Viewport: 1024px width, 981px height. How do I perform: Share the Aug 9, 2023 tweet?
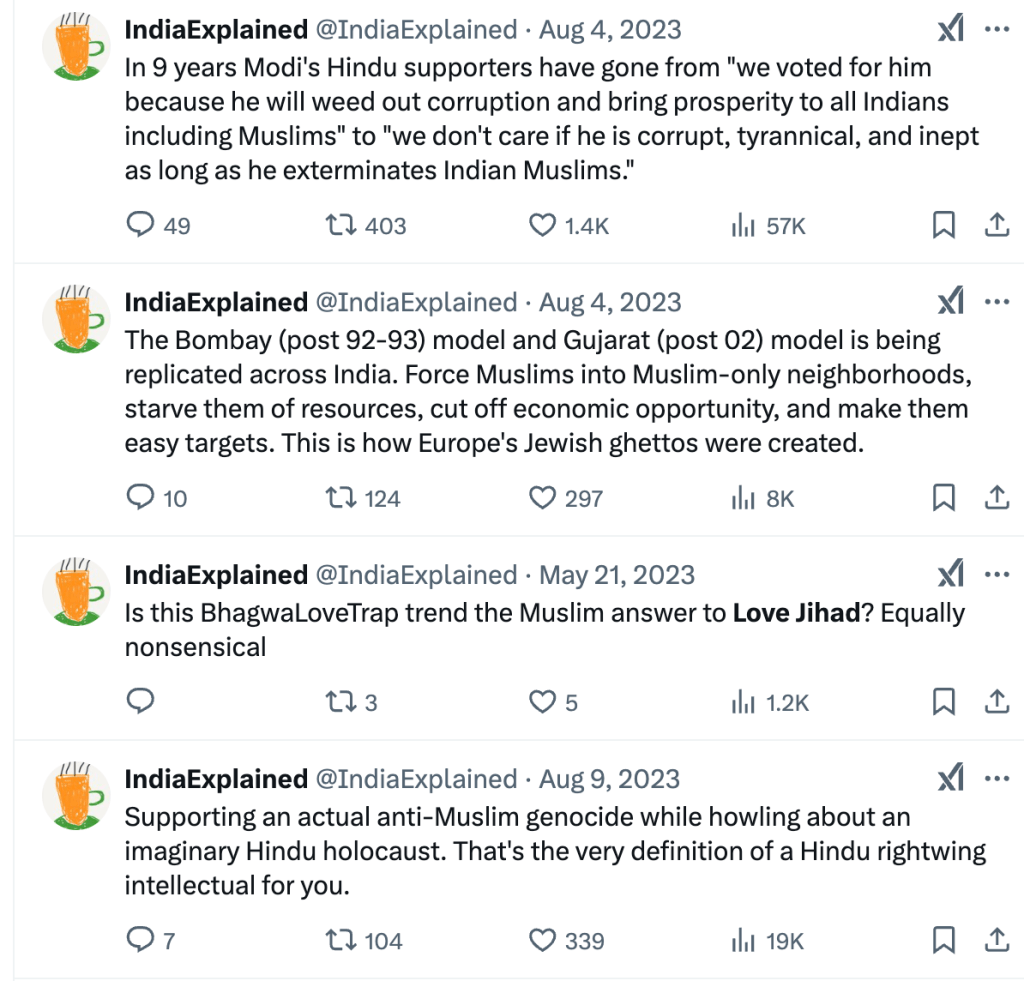pos(996,940)
